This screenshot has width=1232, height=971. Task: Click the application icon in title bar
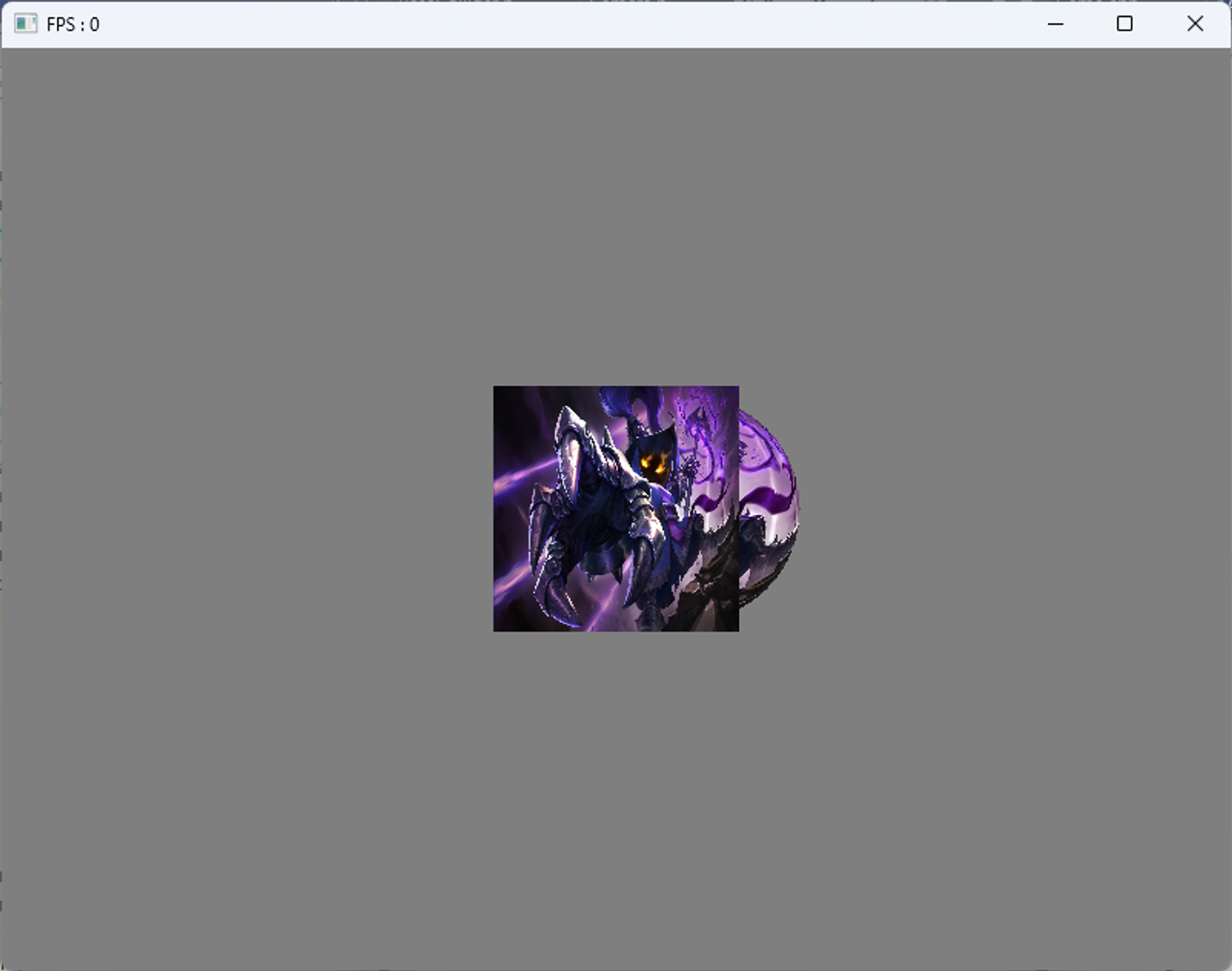pyautogui.click(x=25, y=24)
